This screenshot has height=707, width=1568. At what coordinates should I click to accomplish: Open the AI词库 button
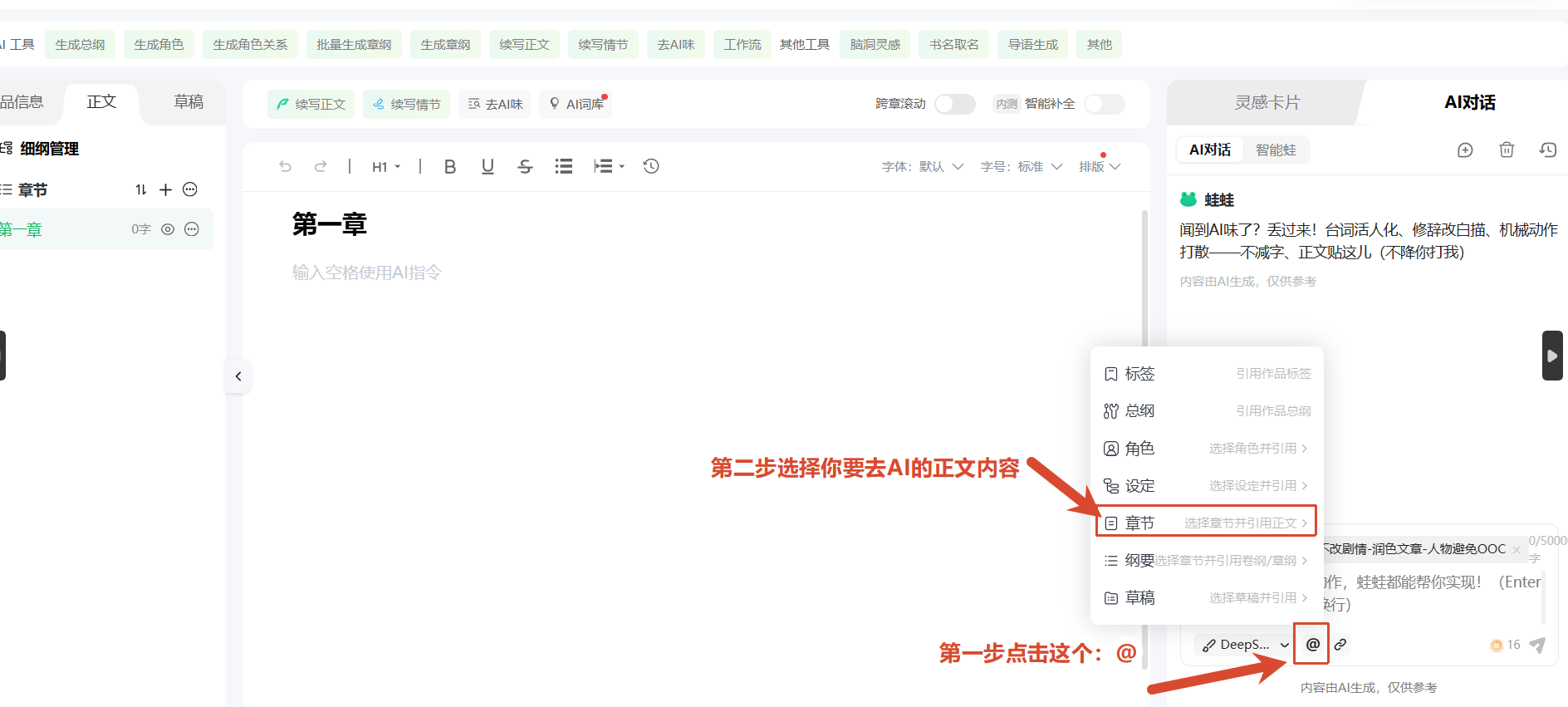pyautogui.click(x=576, y=104)
